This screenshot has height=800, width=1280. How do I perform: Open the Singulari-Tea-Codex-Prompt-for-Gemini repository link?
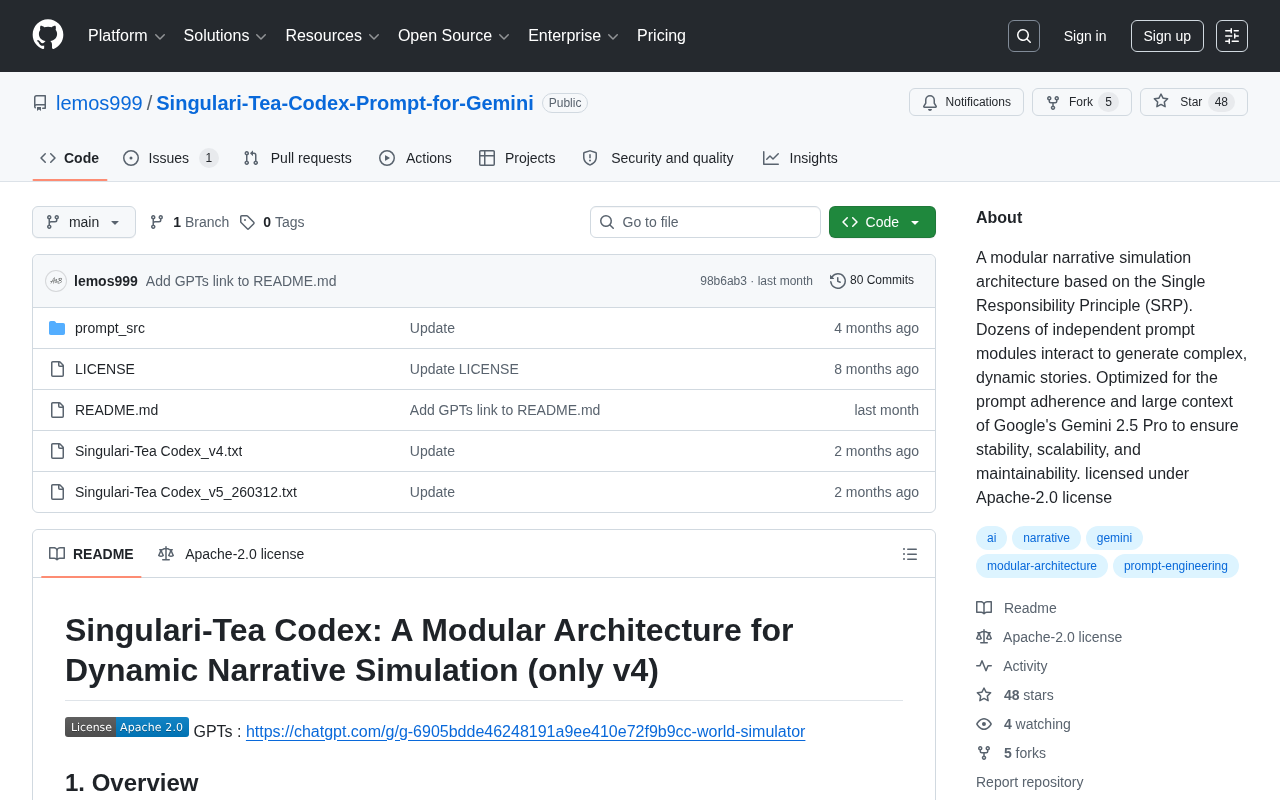[345, 103]
